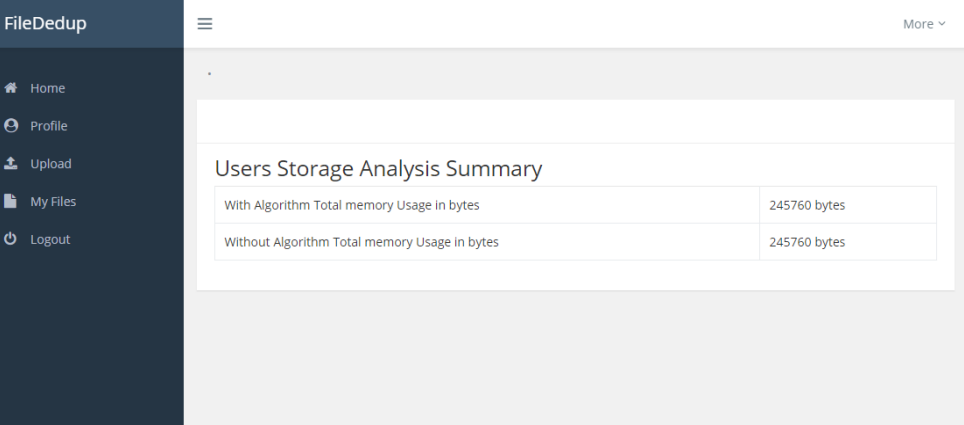Open the Home menu item
Image resolution: width=964 pixels, height=425 pixels.
47,88
